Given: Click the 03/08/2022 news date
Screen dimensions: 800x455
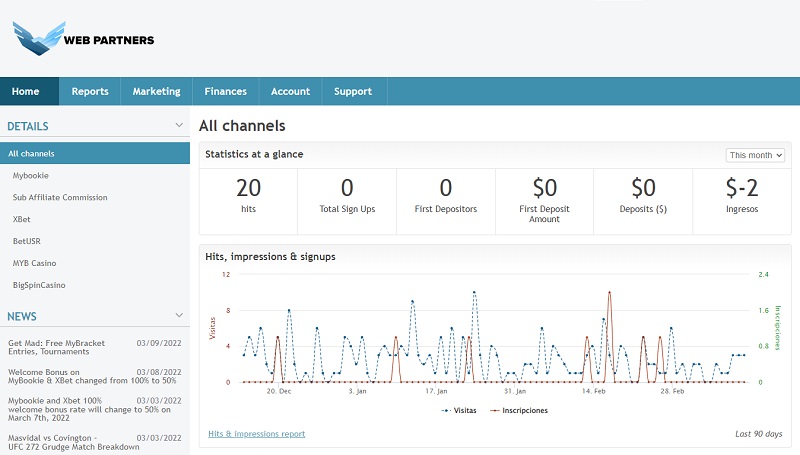Looking at the screenshot, I should pos(159,372).
